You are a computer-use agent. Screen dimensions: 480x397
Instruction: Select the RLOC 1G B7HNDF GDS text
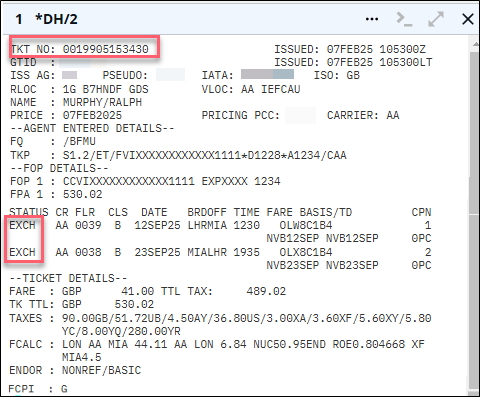(79, 89)
